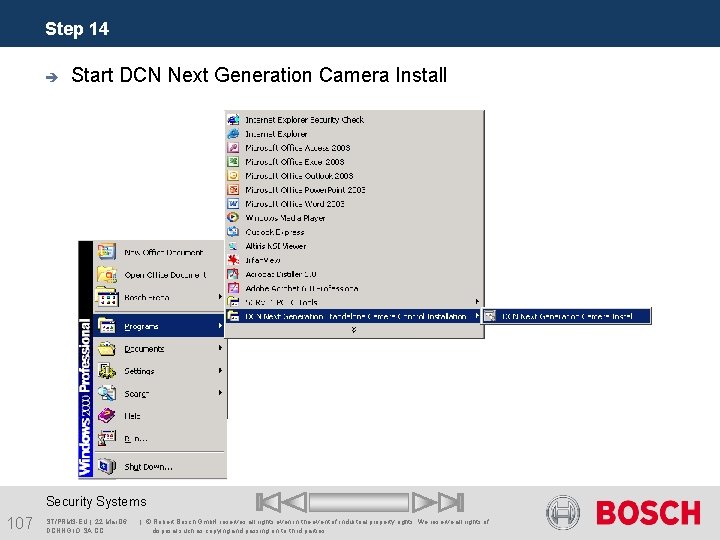Image resolution: width=720 pixels, height=540 pixels.
Task: Show hidden programs via double chevron
Action: [354, 330]
